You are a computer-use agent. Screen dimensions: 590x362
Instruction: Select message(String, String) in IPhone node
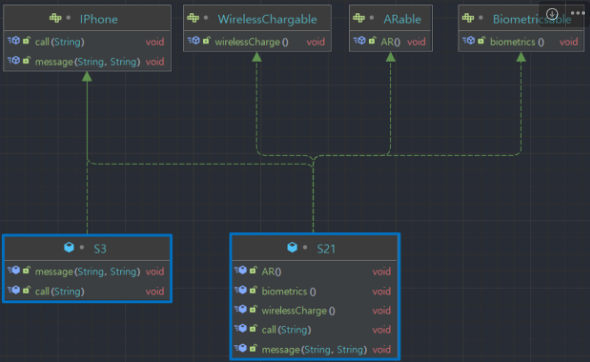87,62
